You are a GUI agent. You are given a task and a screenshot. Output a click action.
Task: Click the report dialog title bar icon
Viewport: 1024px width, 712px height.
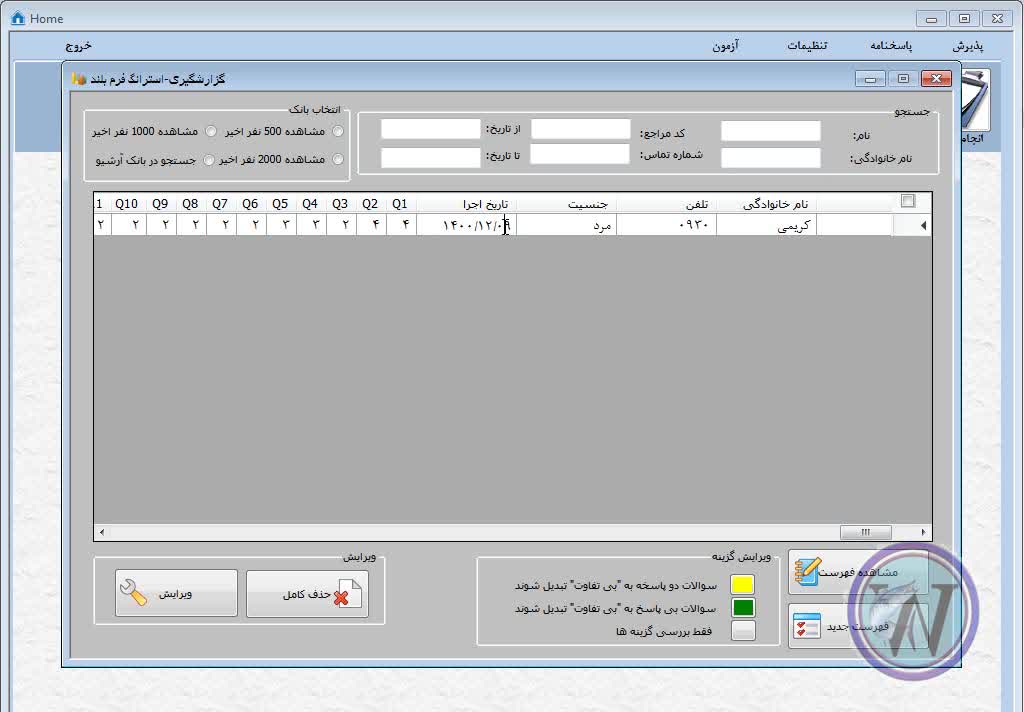[78, 79]
